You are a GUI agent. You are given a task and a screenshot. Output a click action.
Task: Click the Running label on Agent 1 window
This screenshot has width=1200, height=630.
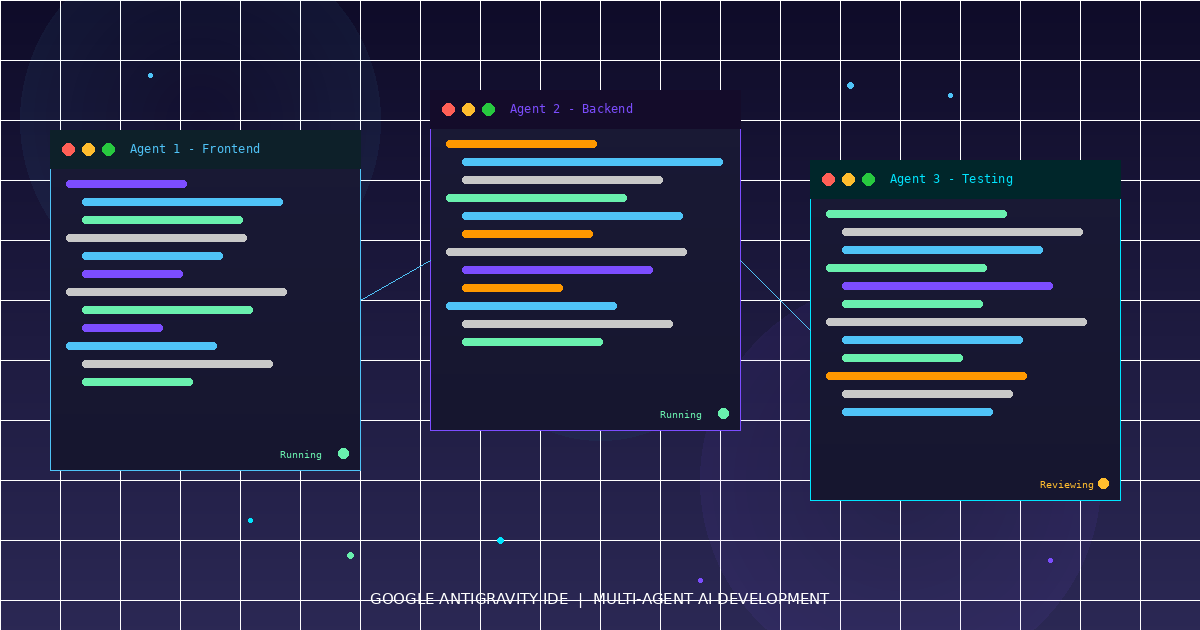tap(301, 453)
